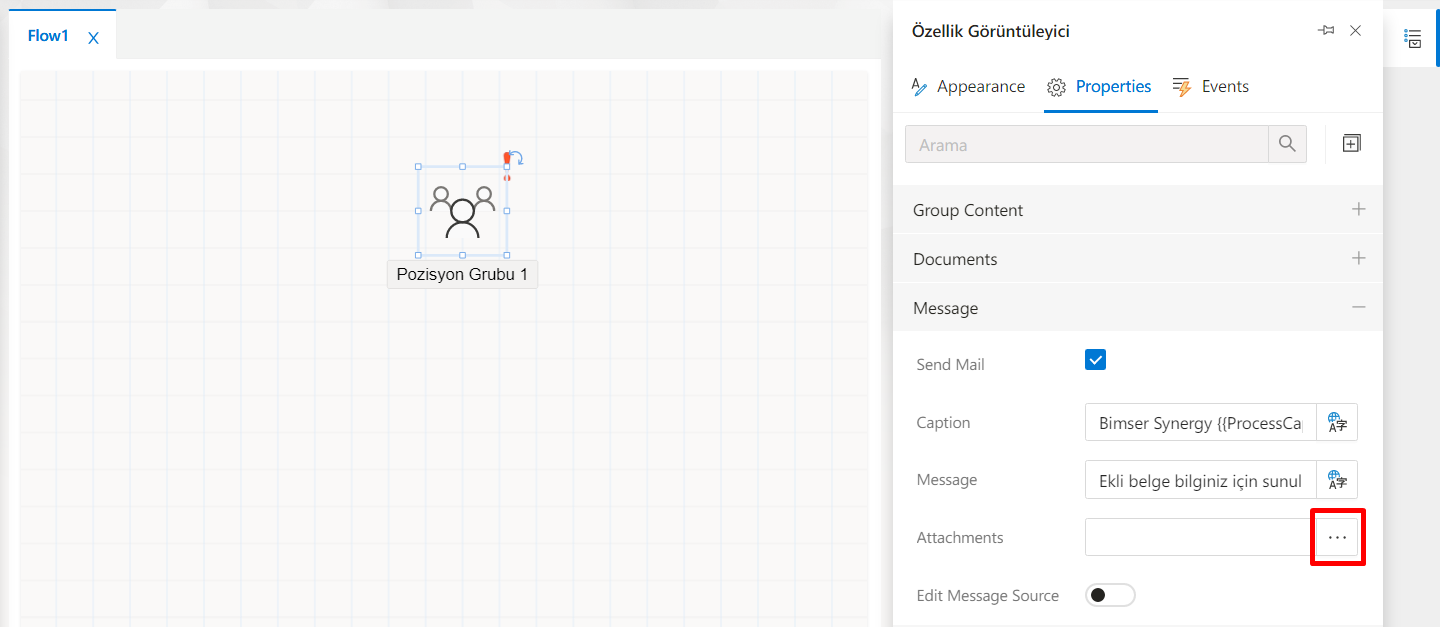Click the Arama search field
Viewport: 1440px width, 627px height.
tap(1086, 144)
